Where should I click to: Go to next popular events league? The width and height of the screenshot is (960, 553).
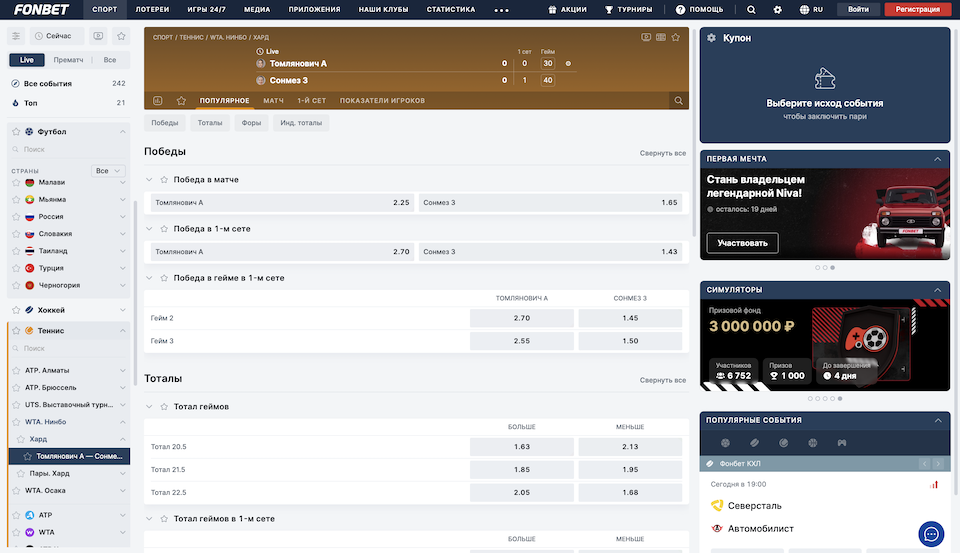coord(938,464)
